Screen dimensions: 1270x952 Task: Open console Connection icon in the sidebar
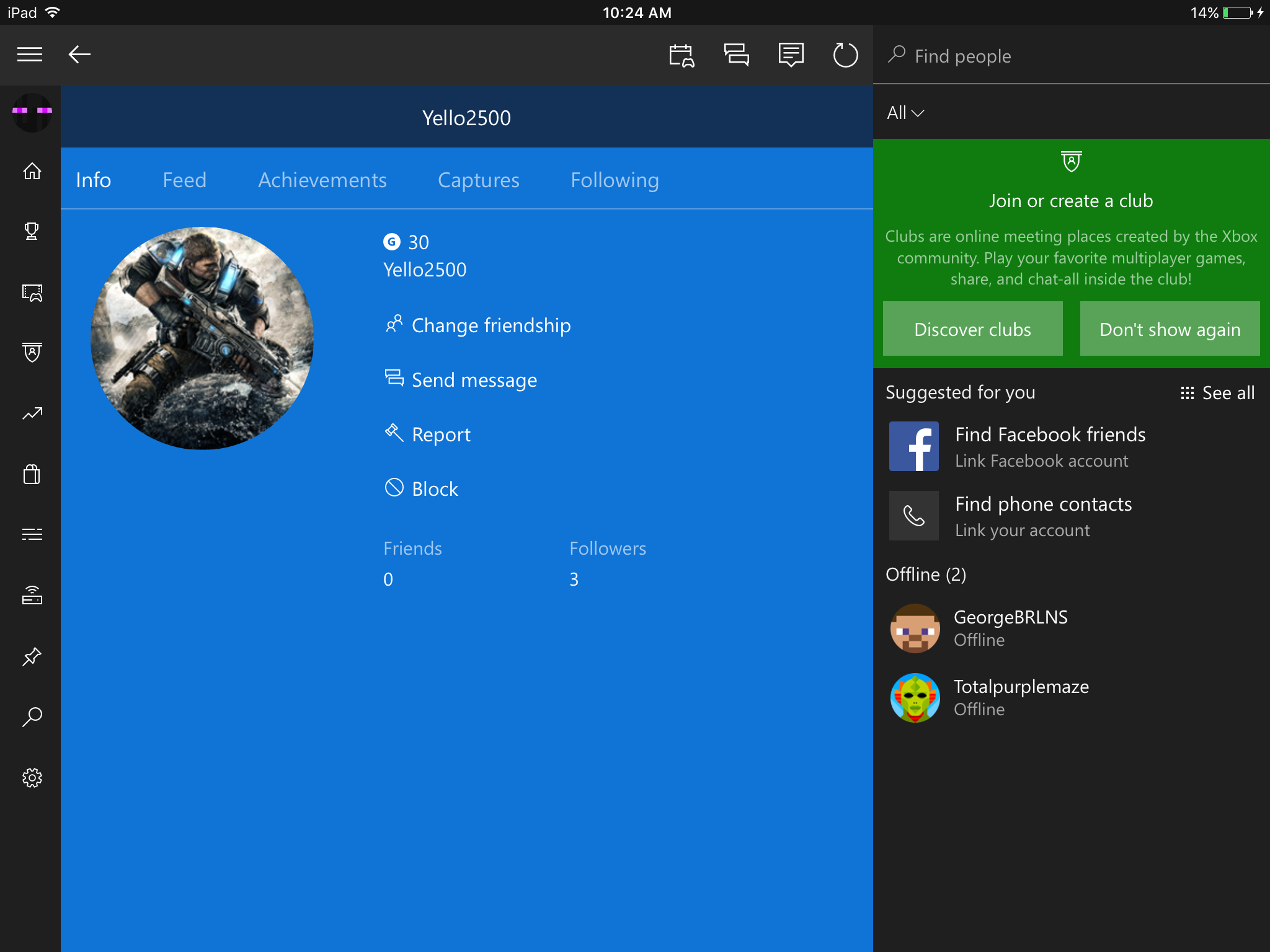tap(32, 595)
